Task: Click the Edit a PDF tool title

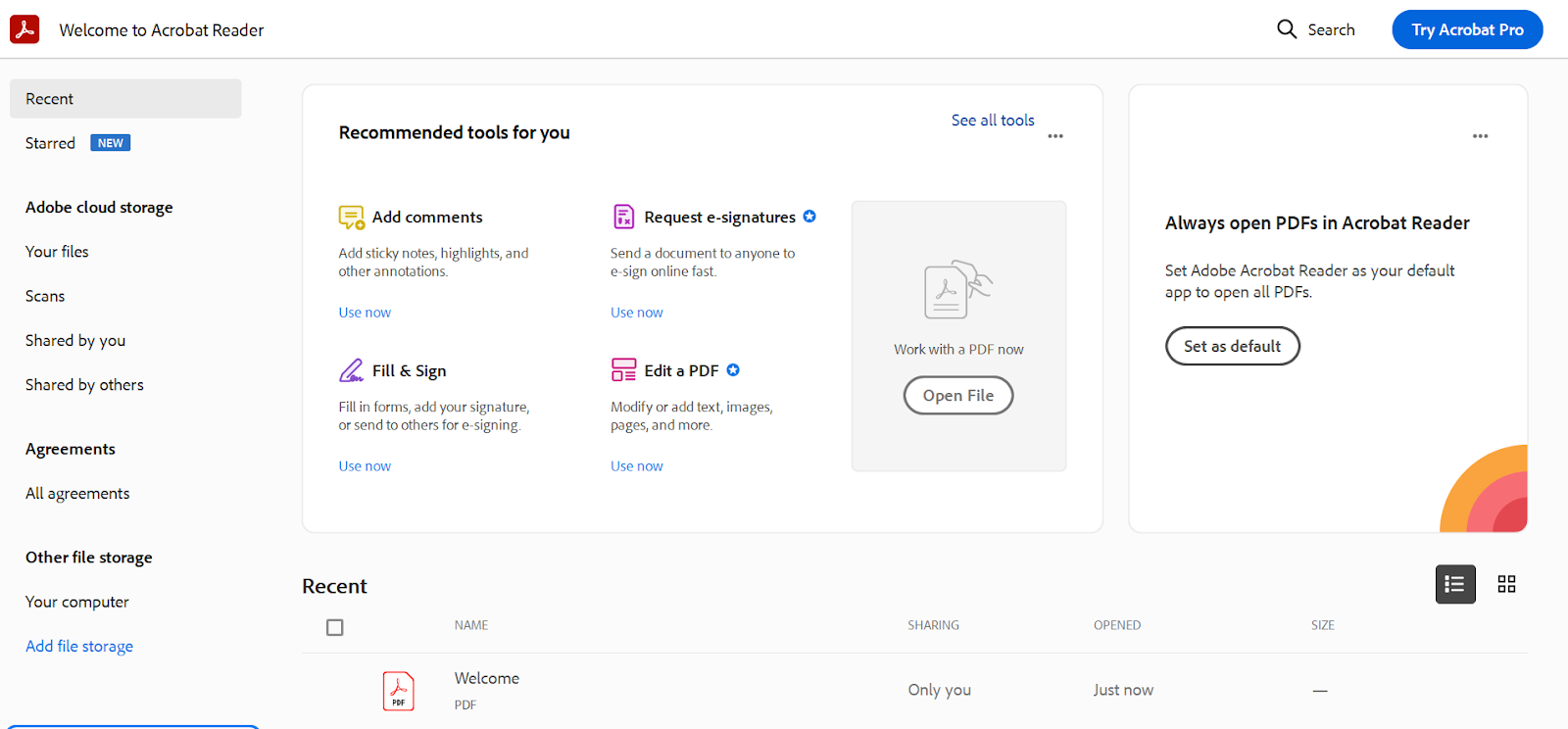Action: (x=682, y=370)
